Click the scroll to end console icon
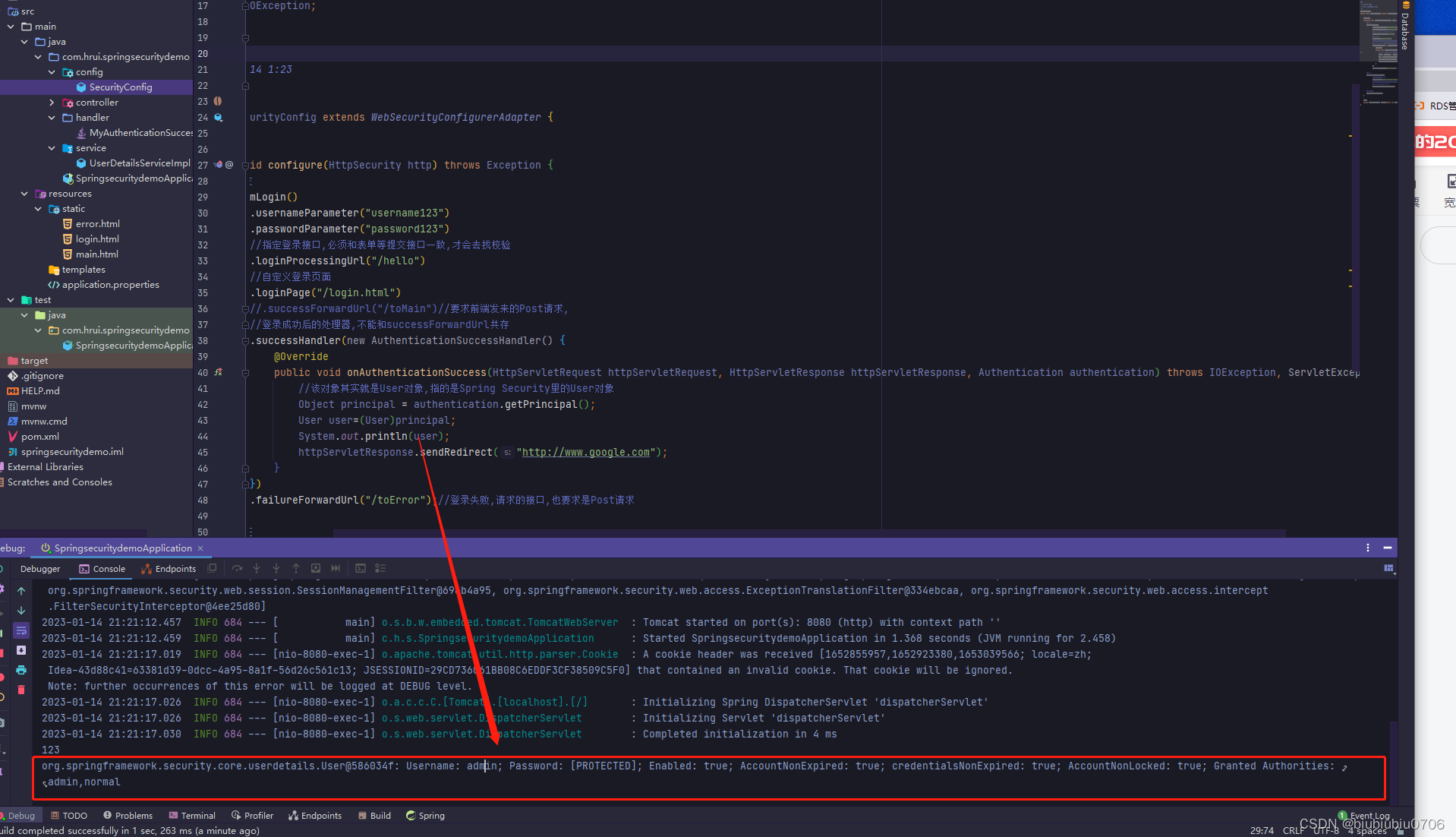Viewport: 1456px width, 837px height. [21, 650]
